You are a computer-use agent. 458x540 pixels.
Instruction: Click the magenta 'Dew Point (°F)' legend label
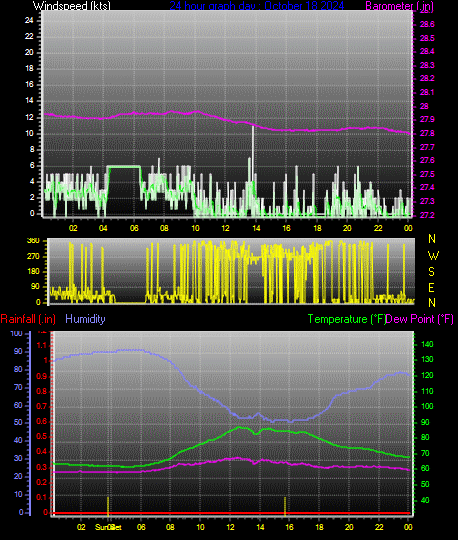coord(419,319)
